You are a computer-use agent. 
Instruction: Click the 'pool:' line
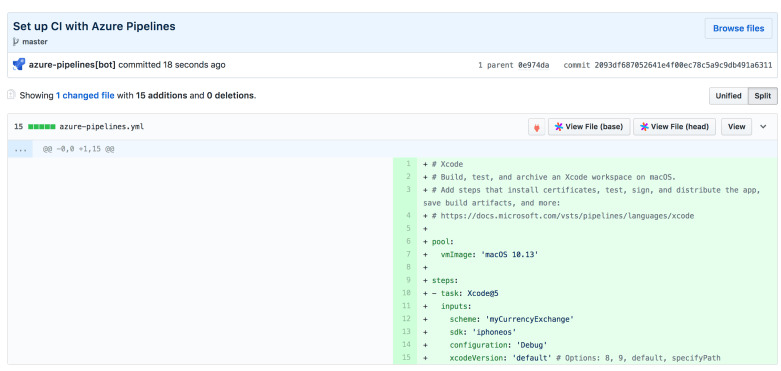(x=597, y=242)
